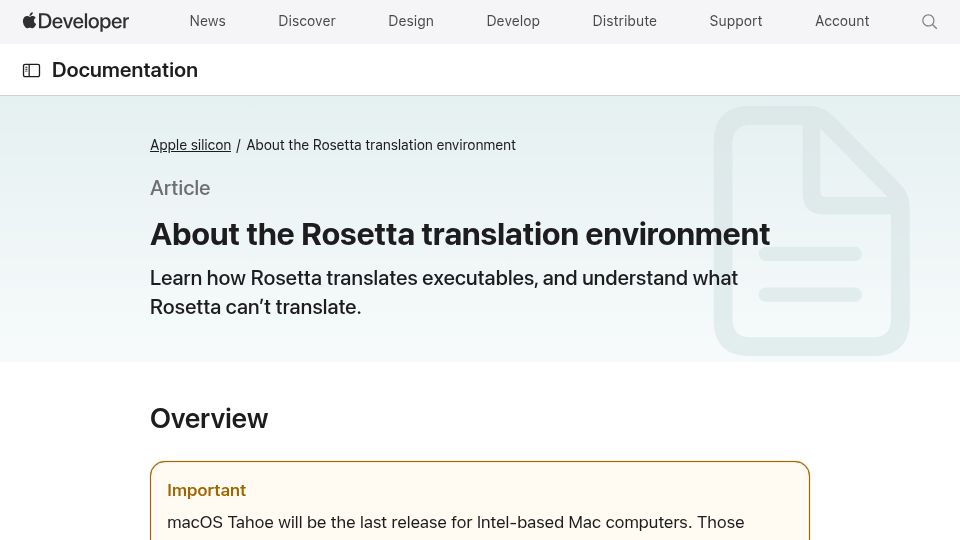Visit the Support page
The height and width of the screenshot is (540, 960).
(x=736, y=21)
